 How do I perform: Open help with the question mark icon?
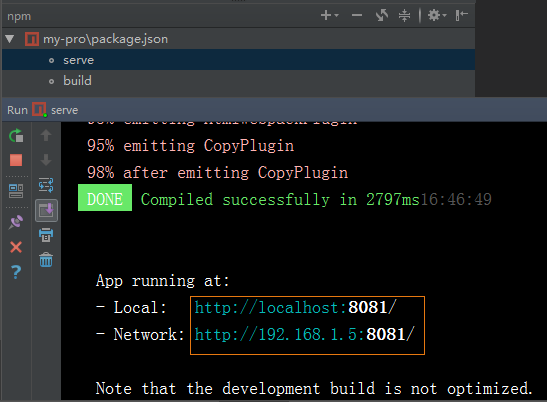[16, 272]
